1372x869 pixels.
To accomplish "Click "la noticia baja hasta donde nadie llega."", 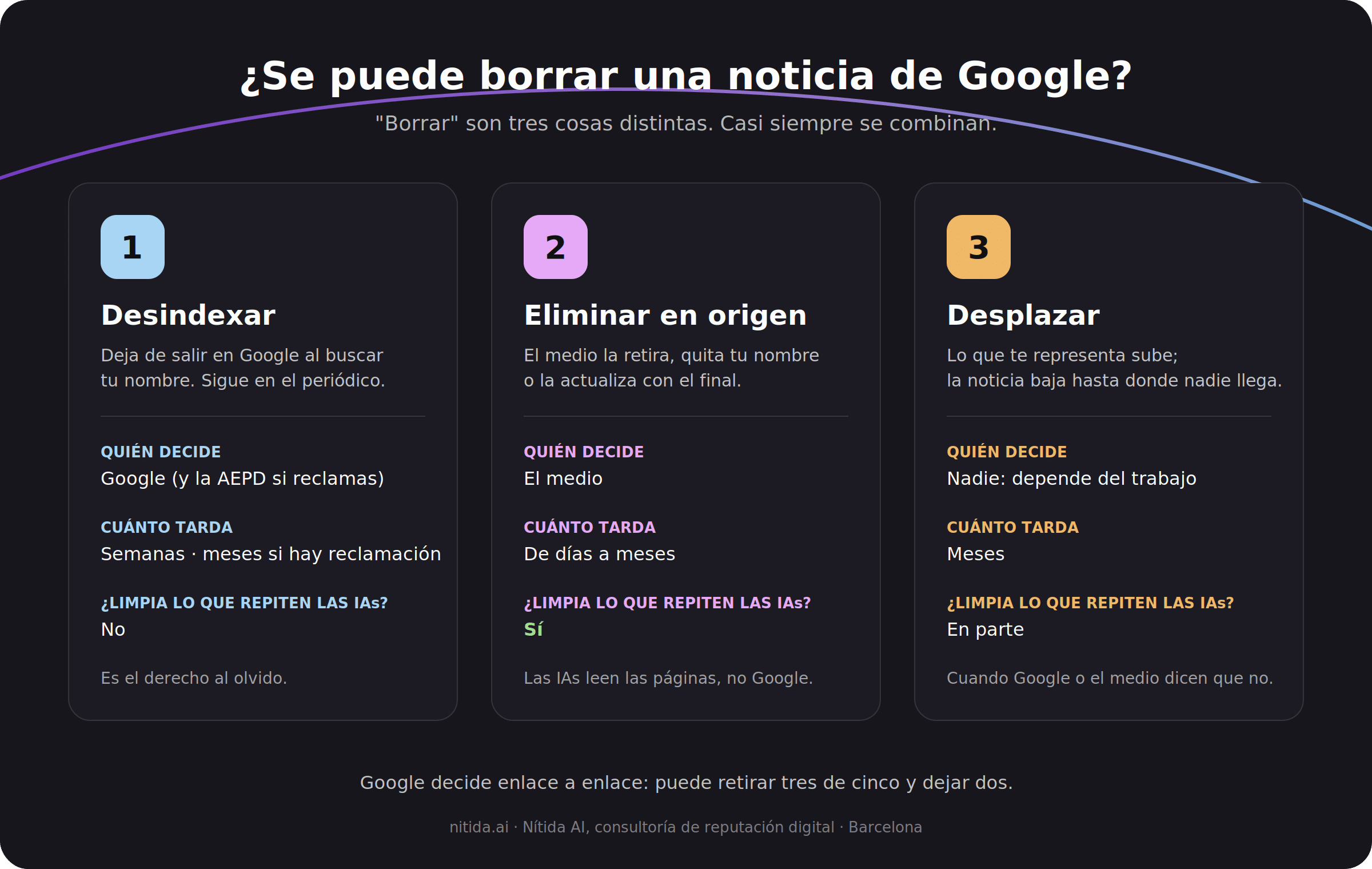I will (1114, 380).
